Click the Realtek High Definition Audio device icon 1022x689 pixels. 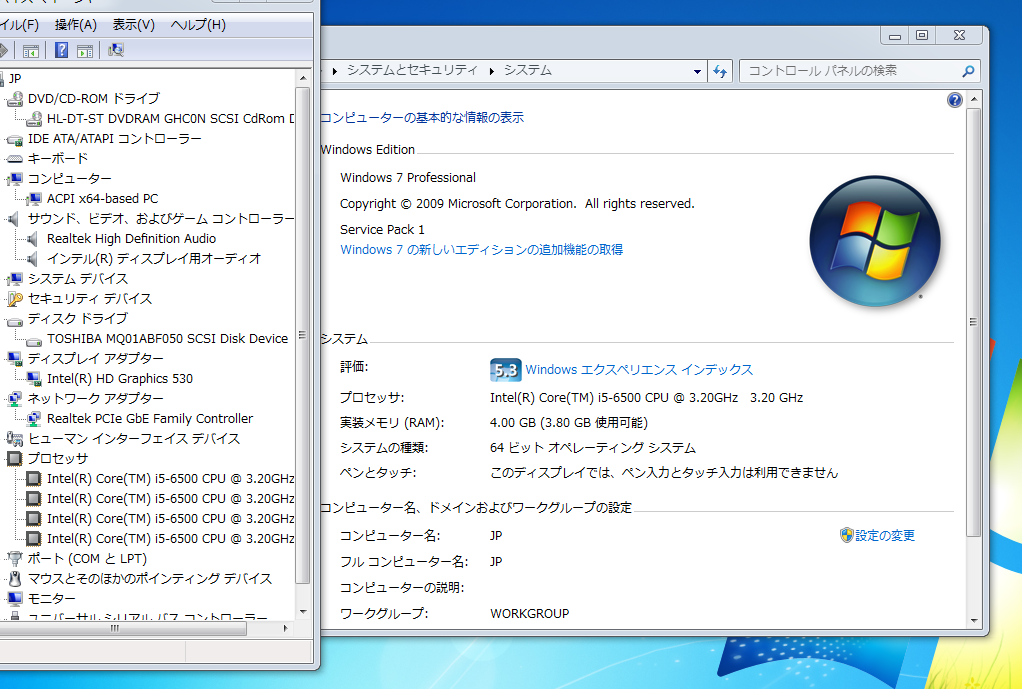click(x=33, y=238)
